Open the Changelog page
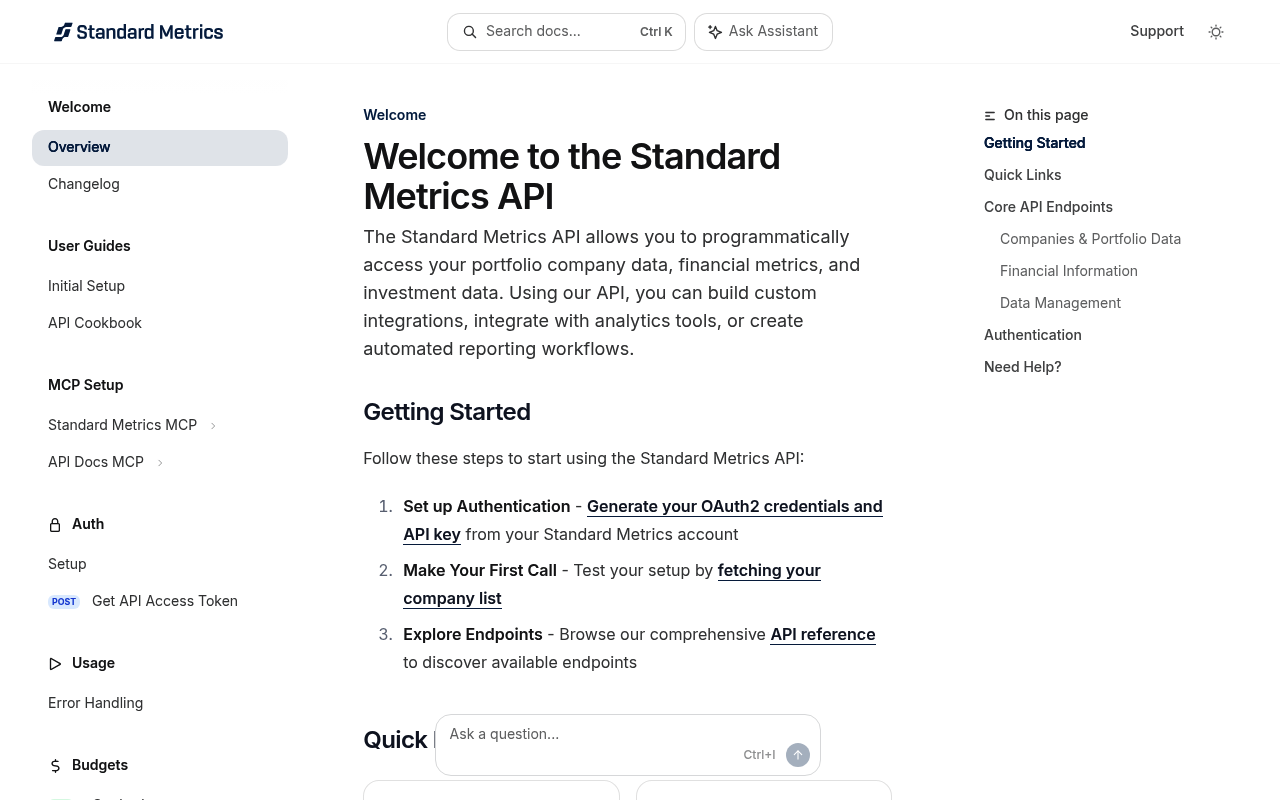1280x800 pixels. [x=84, y=184]
